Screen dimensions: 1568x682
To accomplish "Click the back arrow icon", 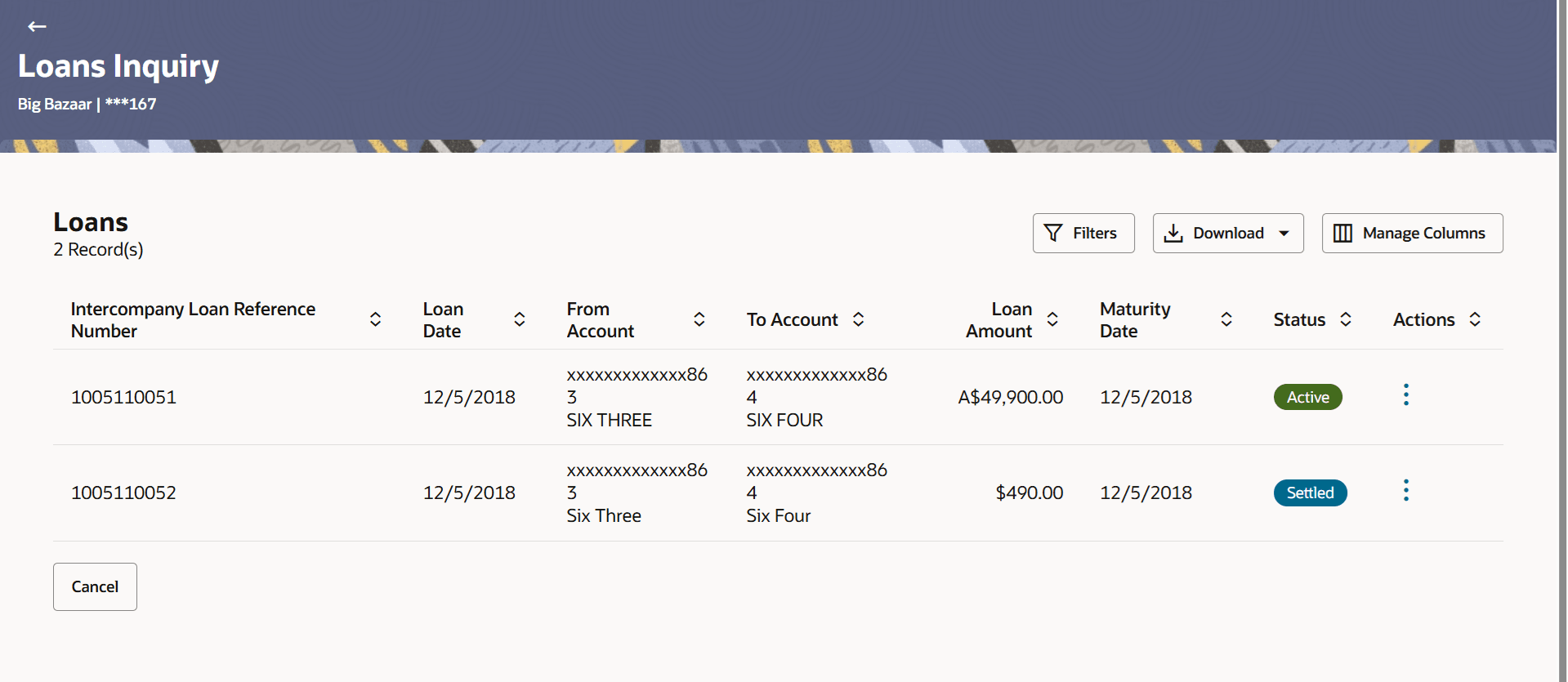I will pyautogui.click(x=37, y=27).
